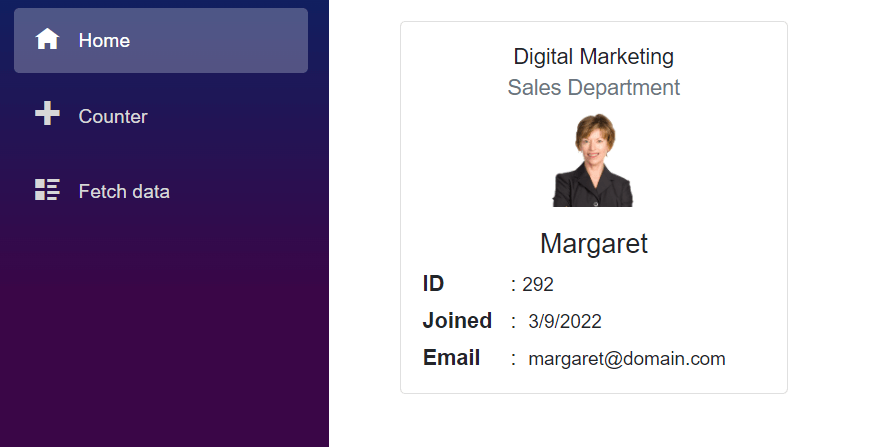Click the colon after the Joined label

point(513,322)
